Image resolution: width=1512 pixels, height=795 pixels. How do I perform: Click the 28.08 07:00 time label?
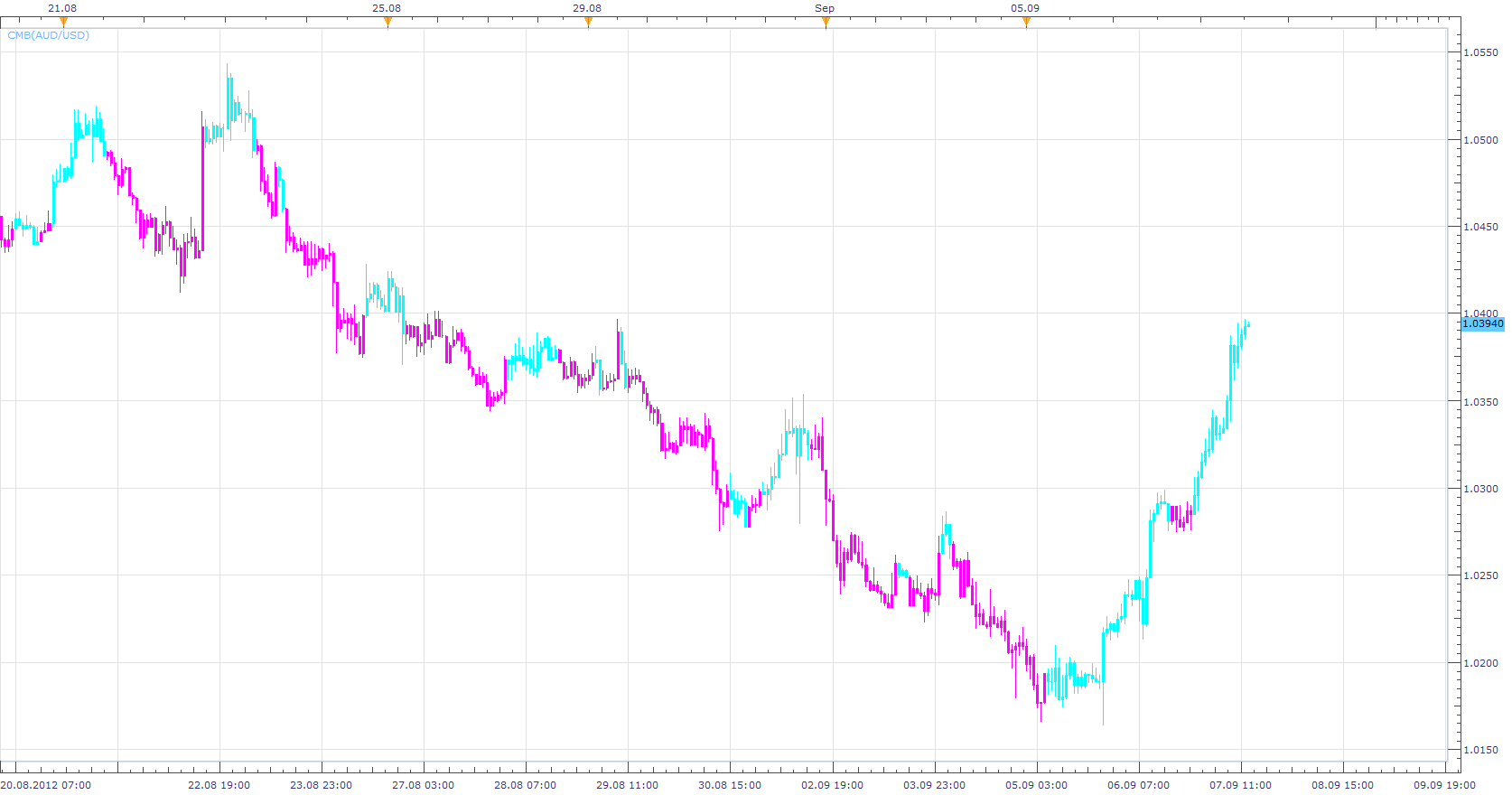[x=526, y=785]
